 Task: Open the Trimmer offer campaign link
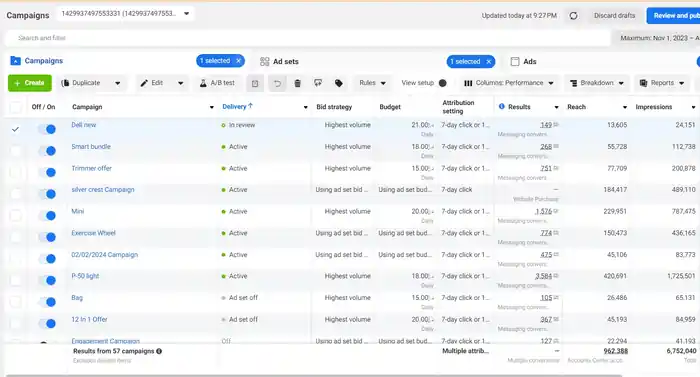coord(92,168)
